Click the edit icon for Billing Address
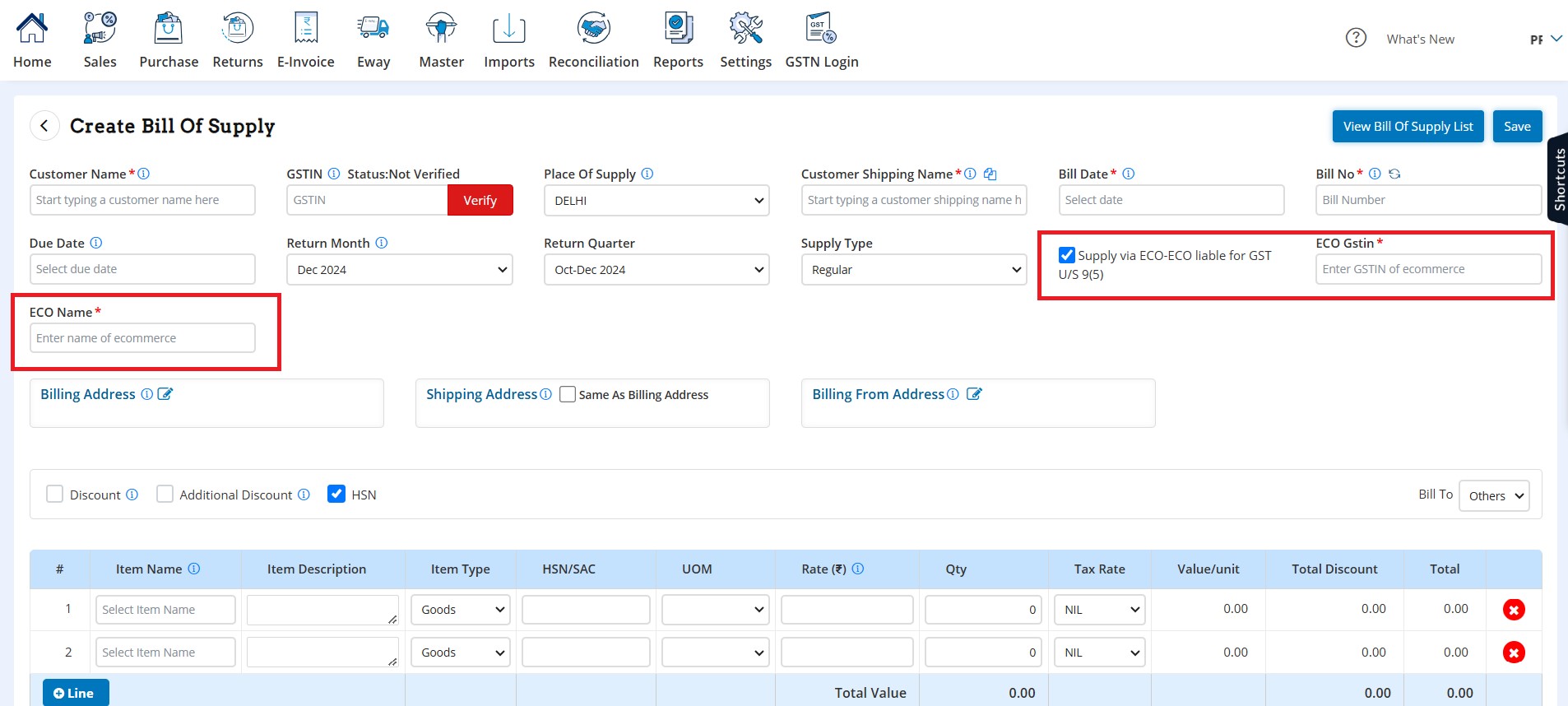The height and width of the screenshot is (706, 1568). click(x=165, y=394)
